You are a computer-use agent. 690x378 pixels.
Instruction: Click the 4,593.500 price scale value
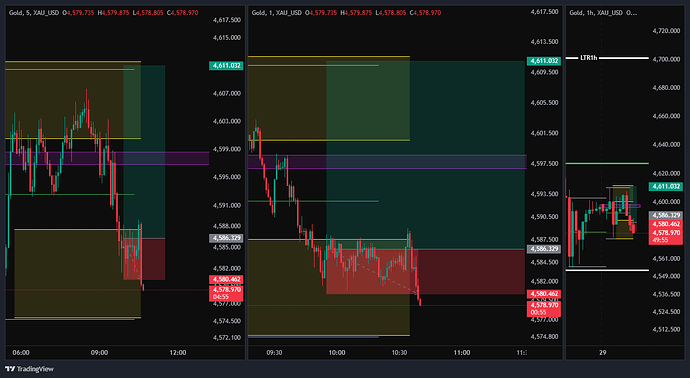pyautogui.click(x=544, y=194)
